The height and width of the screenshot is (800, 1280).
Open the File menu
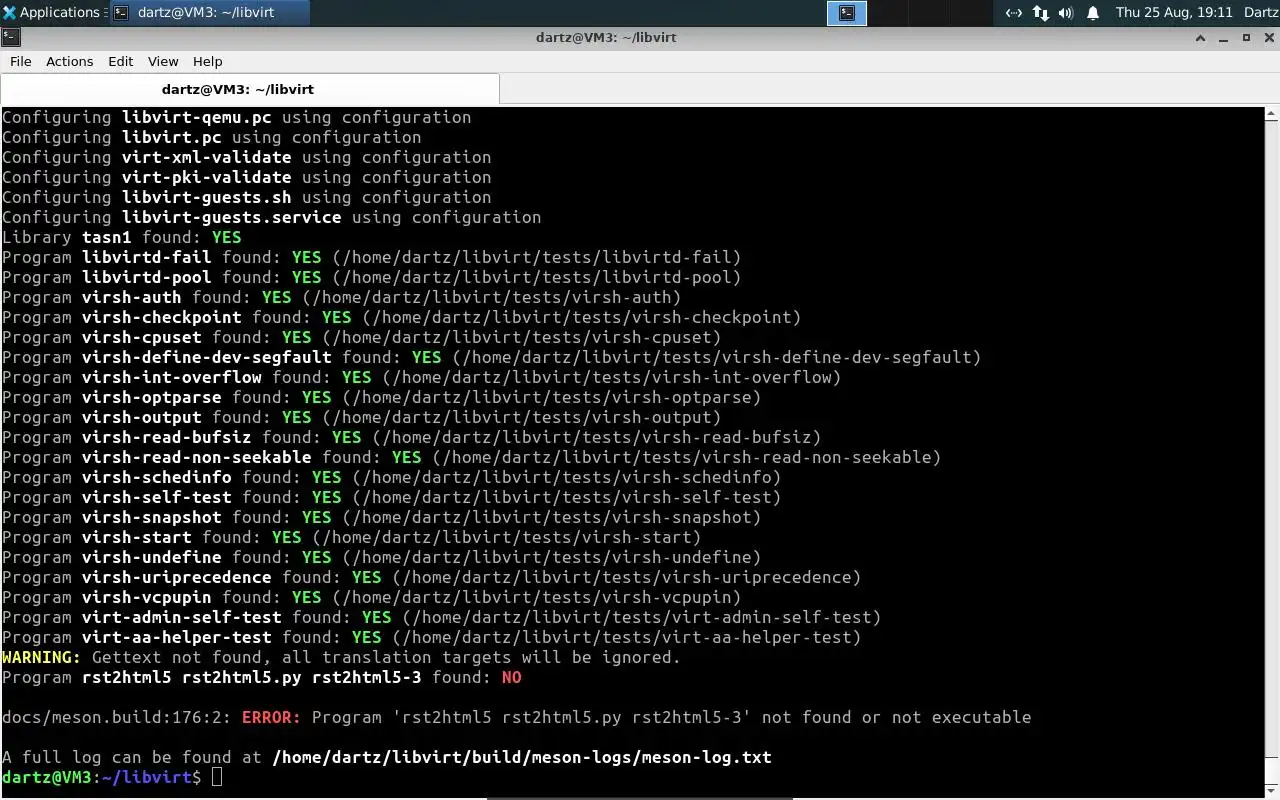[21, 61]
